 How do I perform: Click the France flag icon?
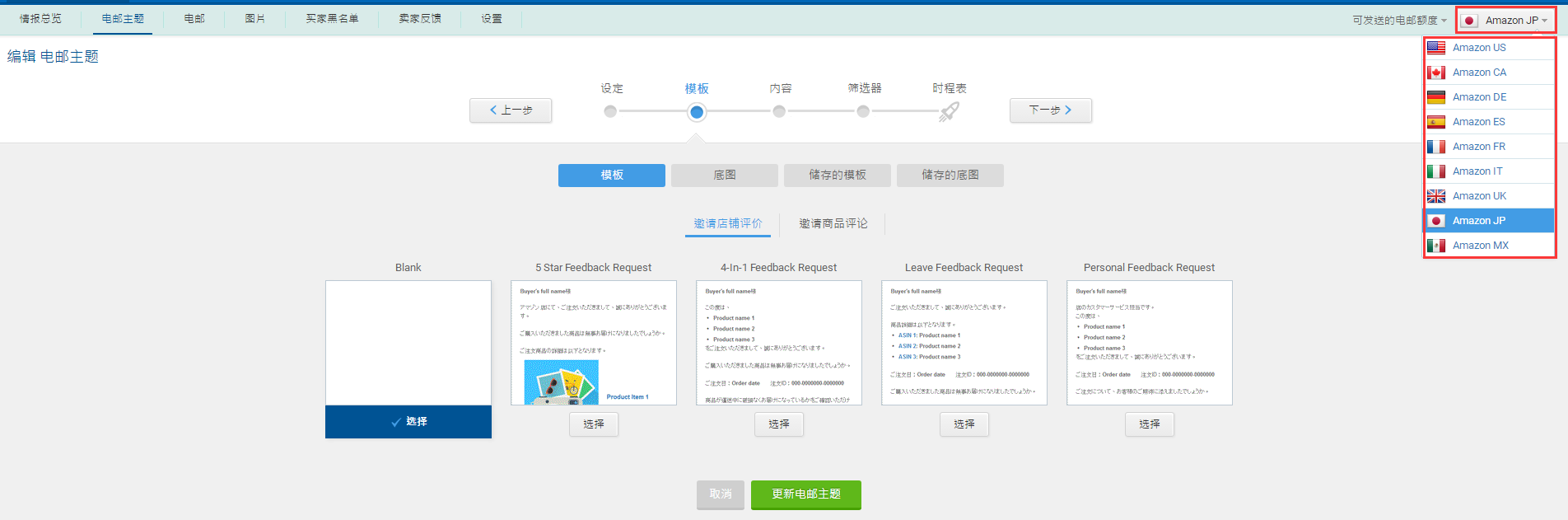1436,147
